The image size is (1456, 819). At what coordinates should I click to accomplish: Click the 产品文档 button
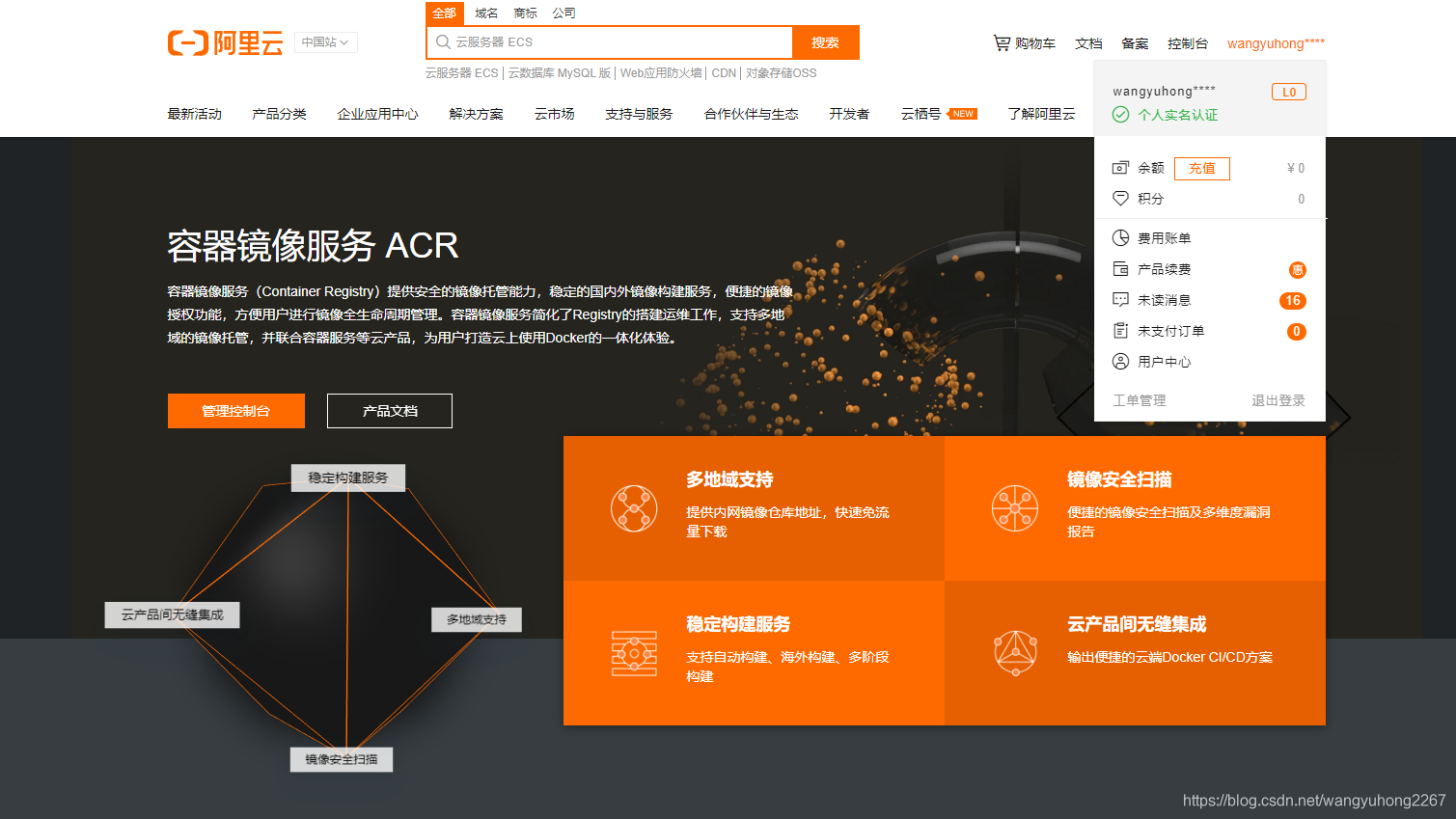[x=390, y=411]
